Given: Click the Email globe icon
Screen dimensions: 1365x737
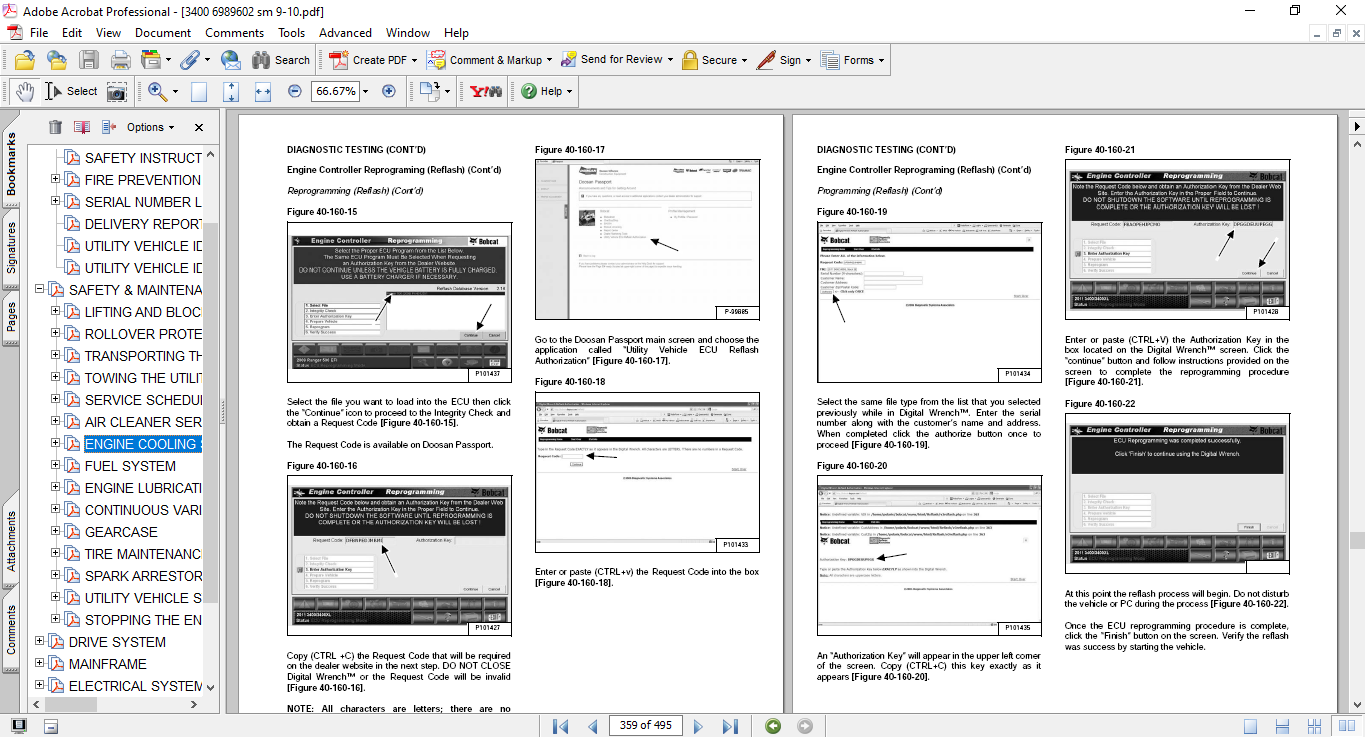Looking at the screenshot, I should coord(231,60).
